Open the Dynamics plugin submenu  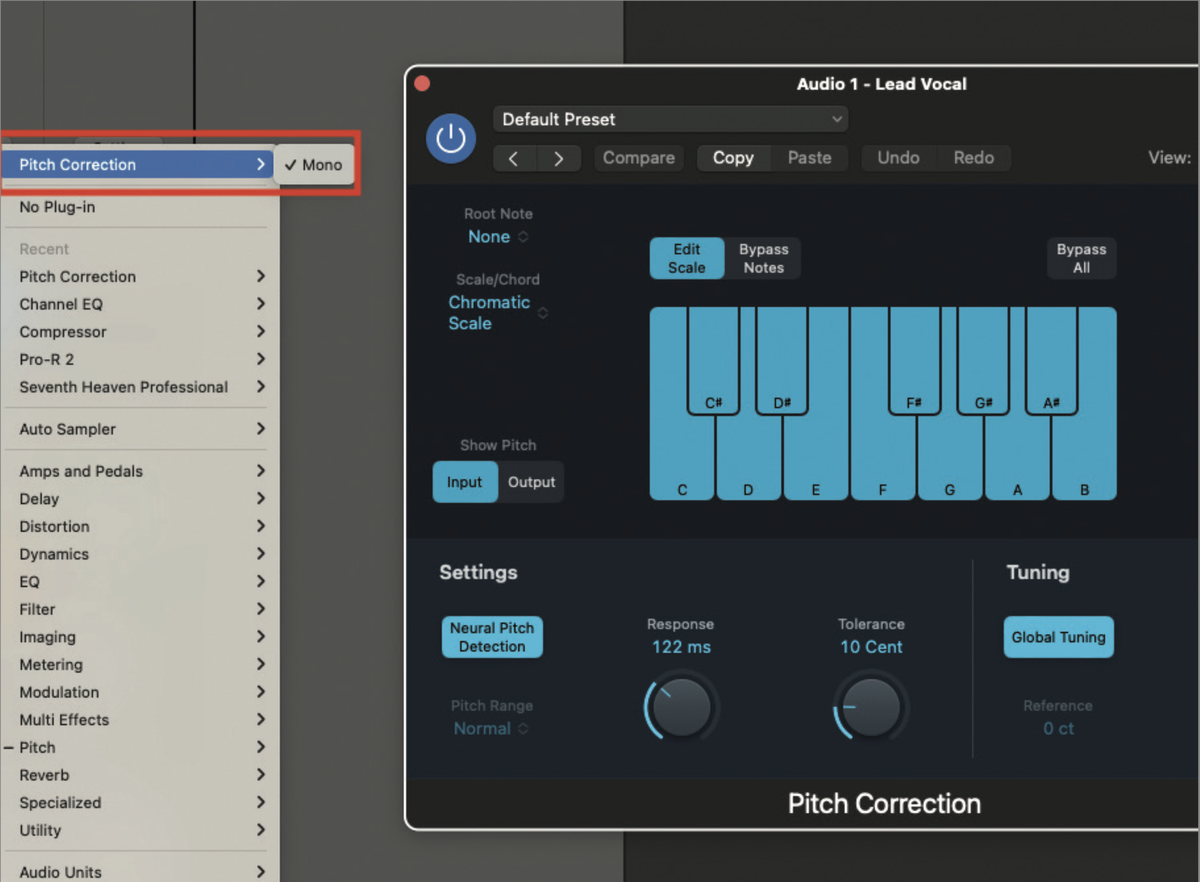pyautogui.click(x=53, y=554)
